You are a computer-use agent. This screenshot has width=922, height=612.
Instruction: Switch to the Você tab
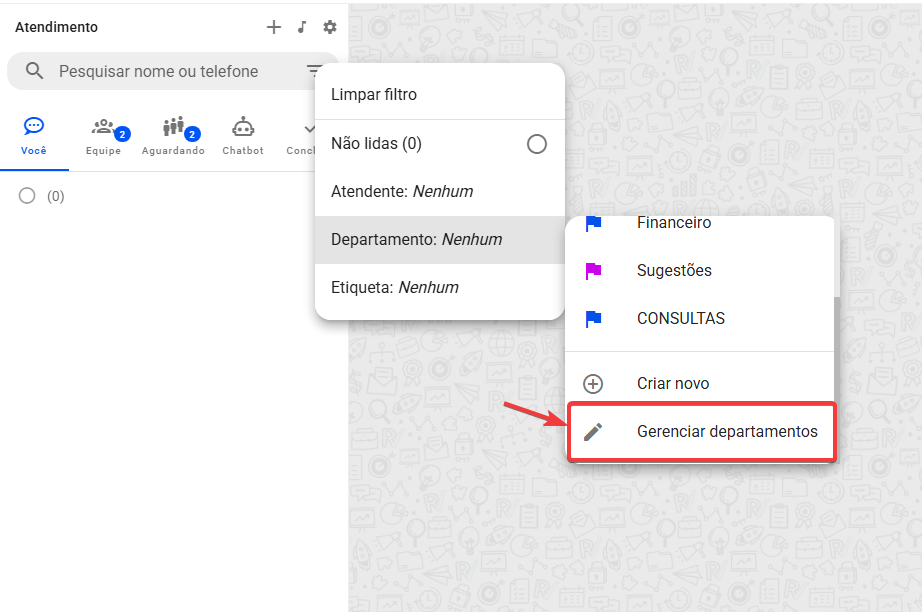point(34,137)
